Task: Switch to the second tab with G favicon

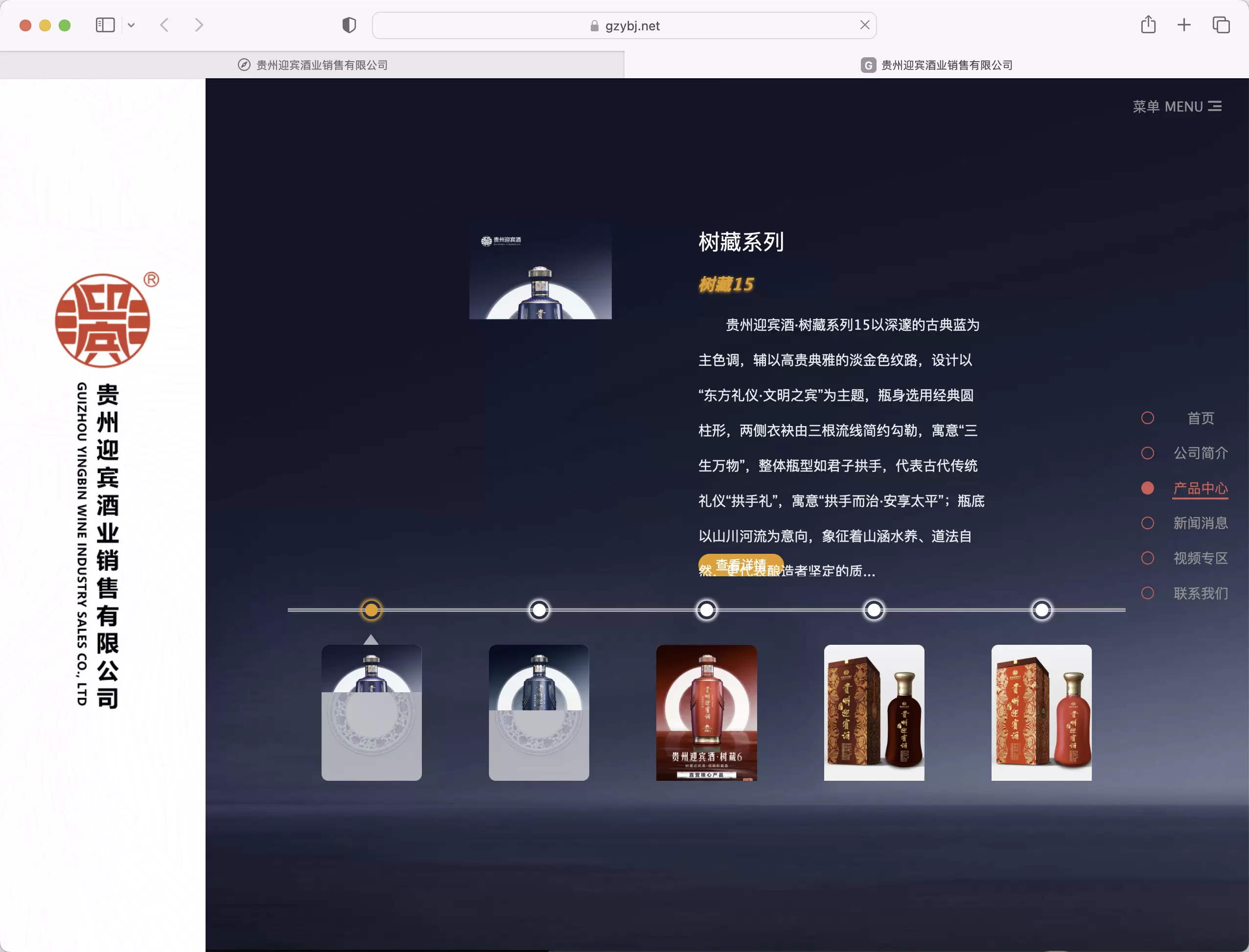Action: tap(937, 65)
